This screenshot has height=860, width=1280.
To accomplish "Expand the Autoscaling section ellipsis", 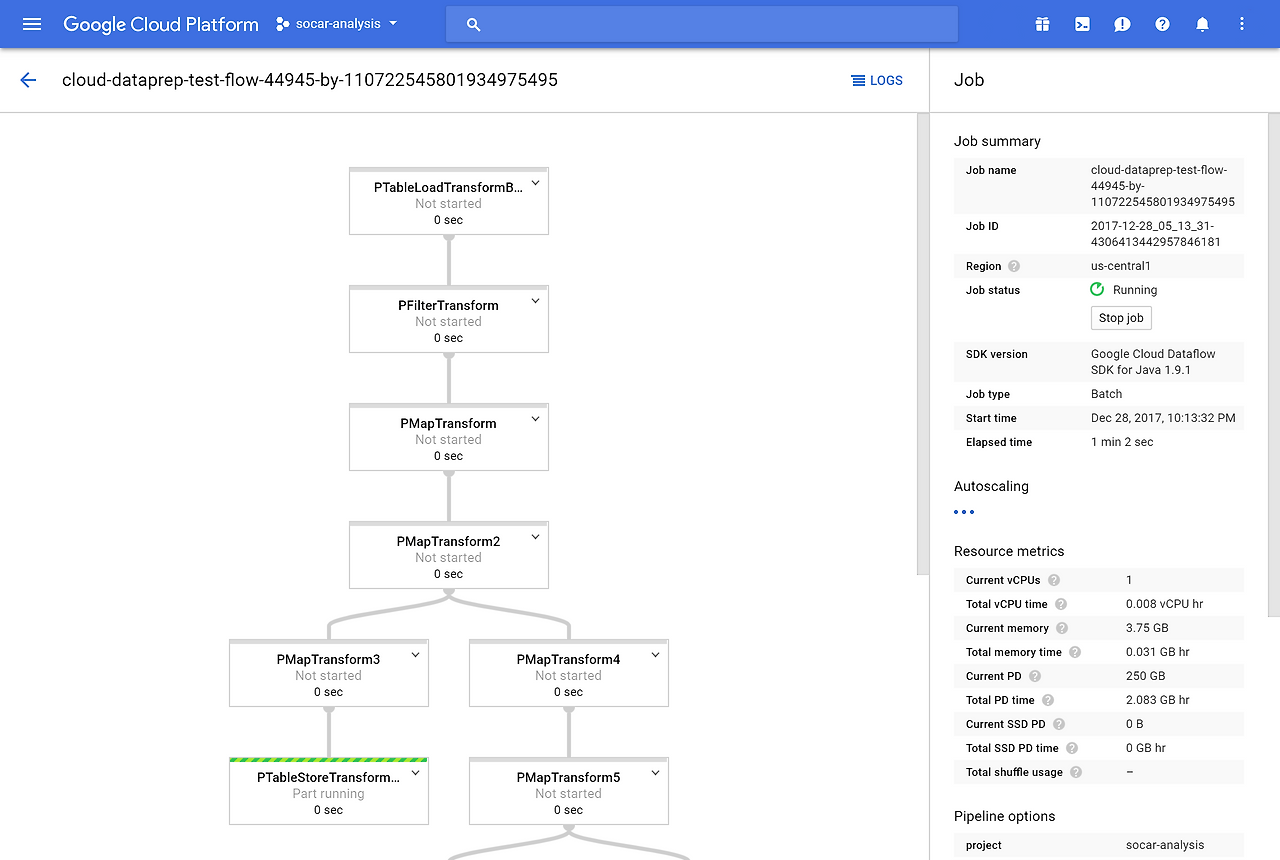I will pyautogui.click(x=963, y=511).
